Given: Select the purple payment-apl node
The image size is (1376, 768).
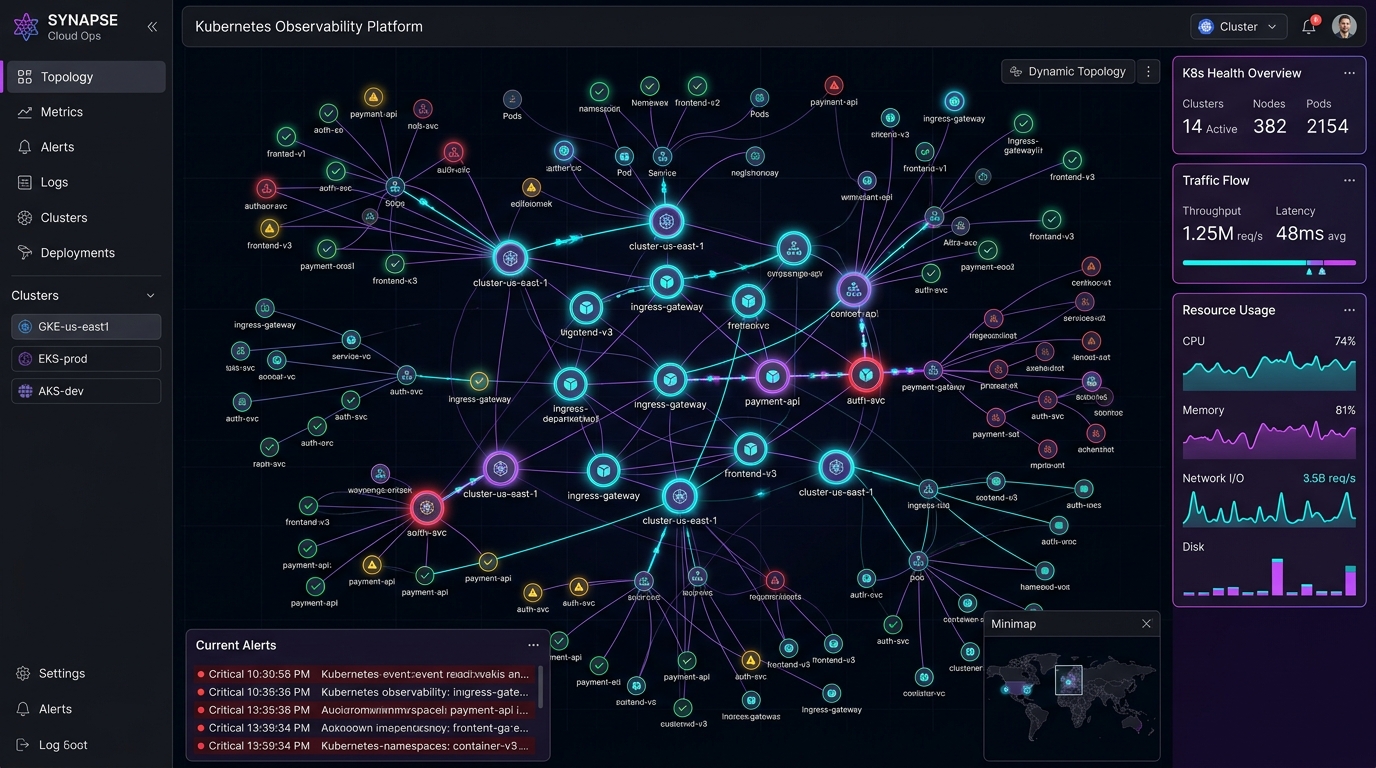Looking at the screenshot, I should point(772,377).
